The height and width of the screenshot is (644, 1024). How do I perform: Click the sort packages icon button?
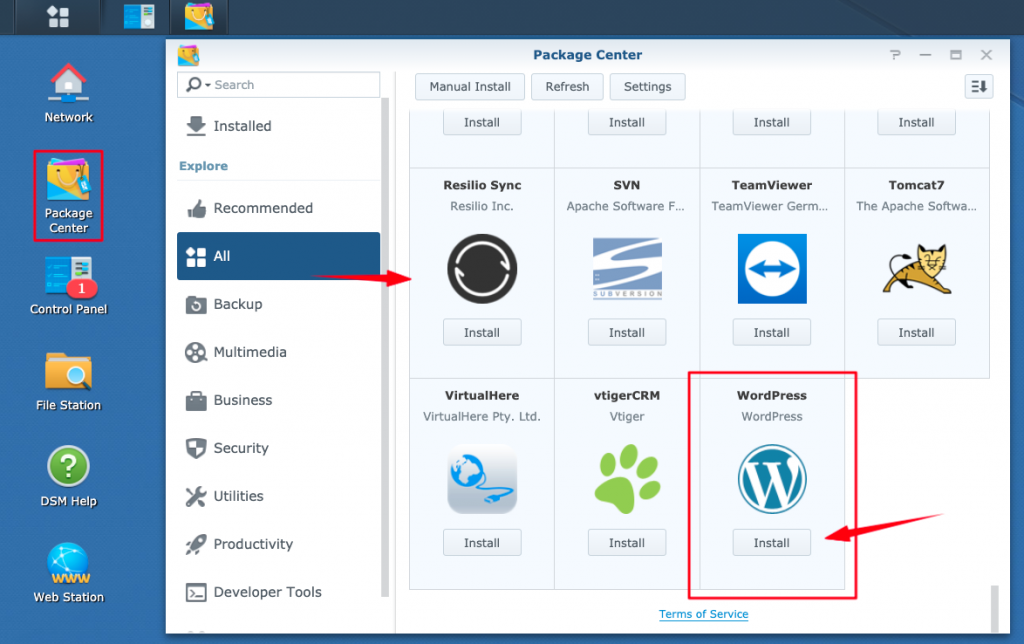[979, 86]
